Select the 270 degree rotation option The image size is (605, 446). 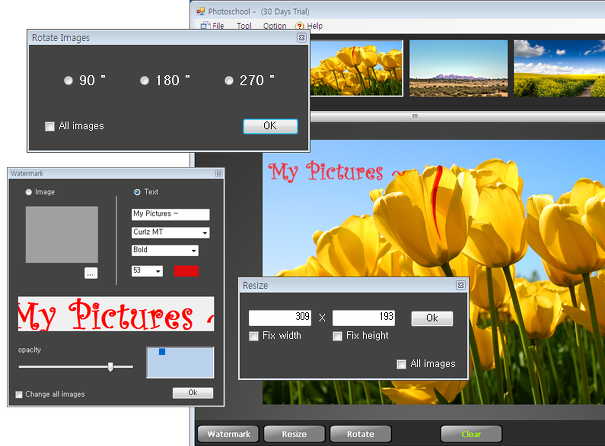coord(229,80)
